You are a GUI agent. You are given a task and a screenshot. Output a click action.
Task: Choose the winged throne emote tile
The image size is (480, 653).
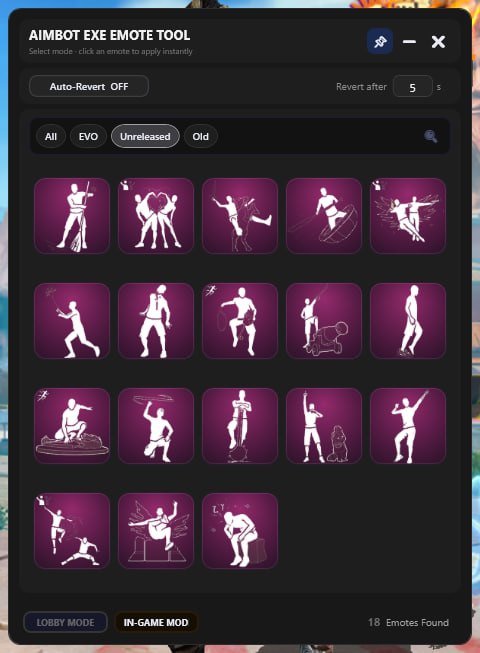click(156, 531)
